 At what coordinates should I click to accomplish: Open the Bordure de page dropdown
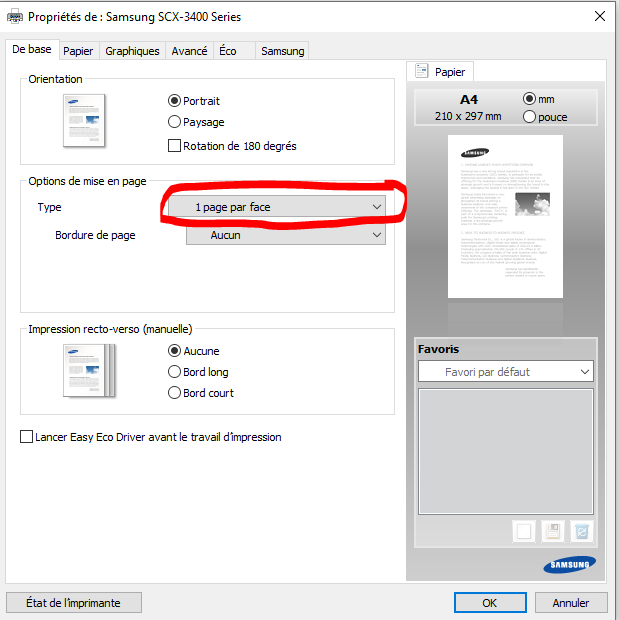[286, 235]
